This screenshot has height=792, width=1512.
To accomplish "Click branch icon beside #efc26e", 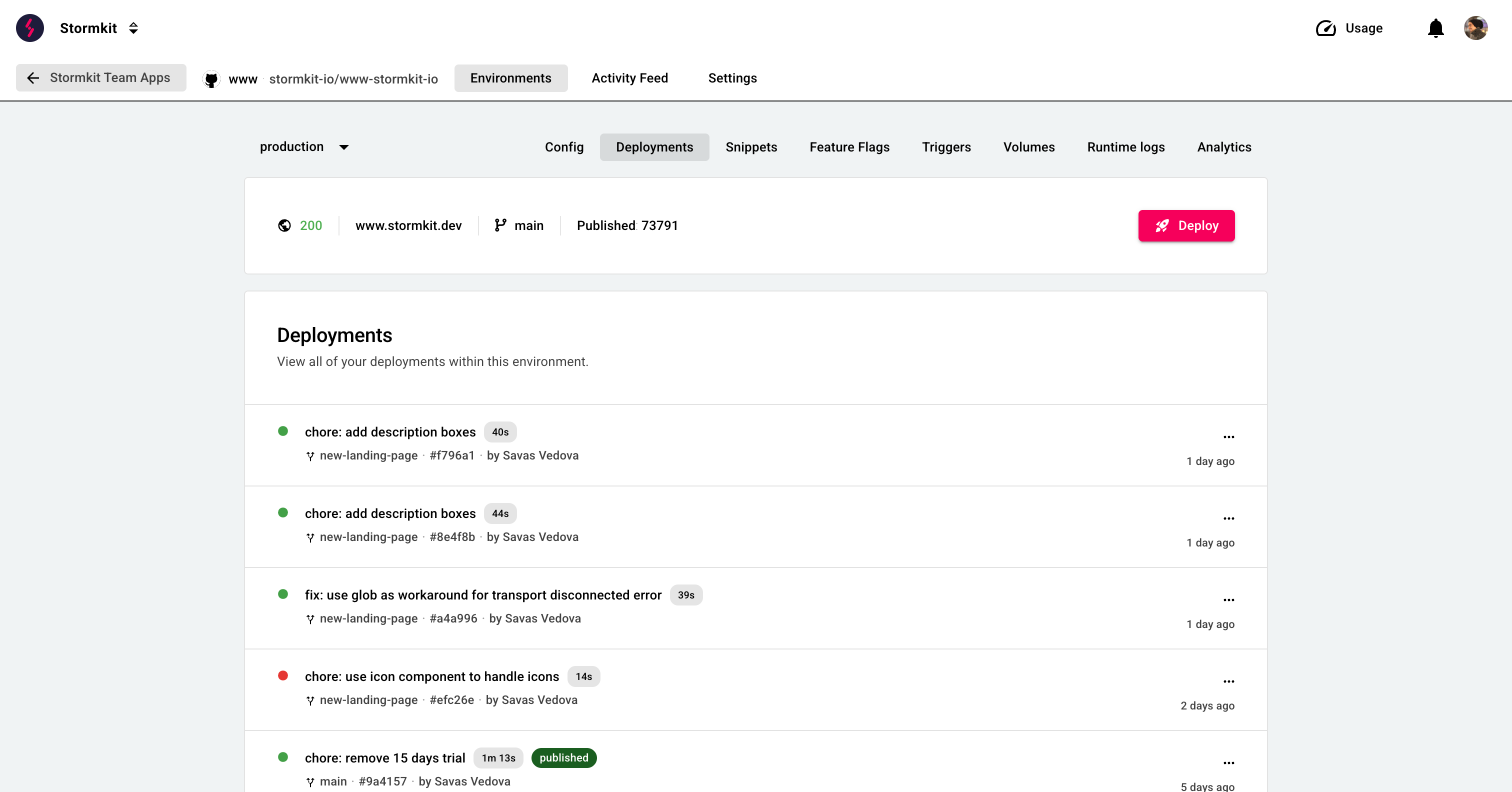I will pyautogui.click(x=310, y=701).
